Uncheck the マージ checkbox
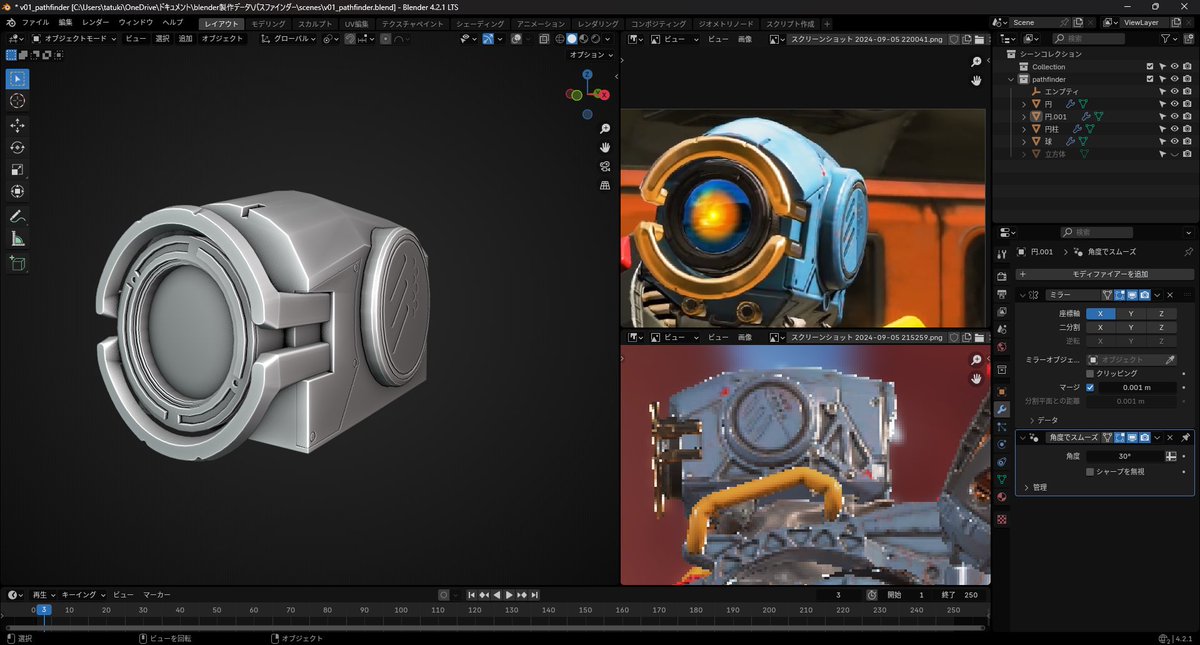 click(x=1090, y=387)
